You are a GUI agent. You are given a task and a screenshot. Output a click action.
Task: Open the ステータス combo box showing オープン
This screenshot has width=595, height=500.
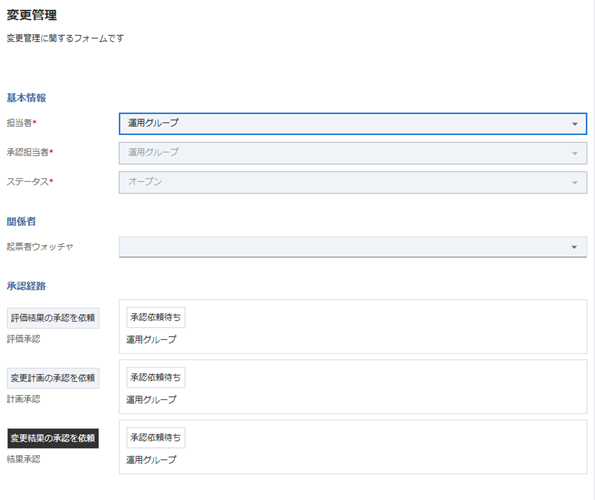coord(353,182)
